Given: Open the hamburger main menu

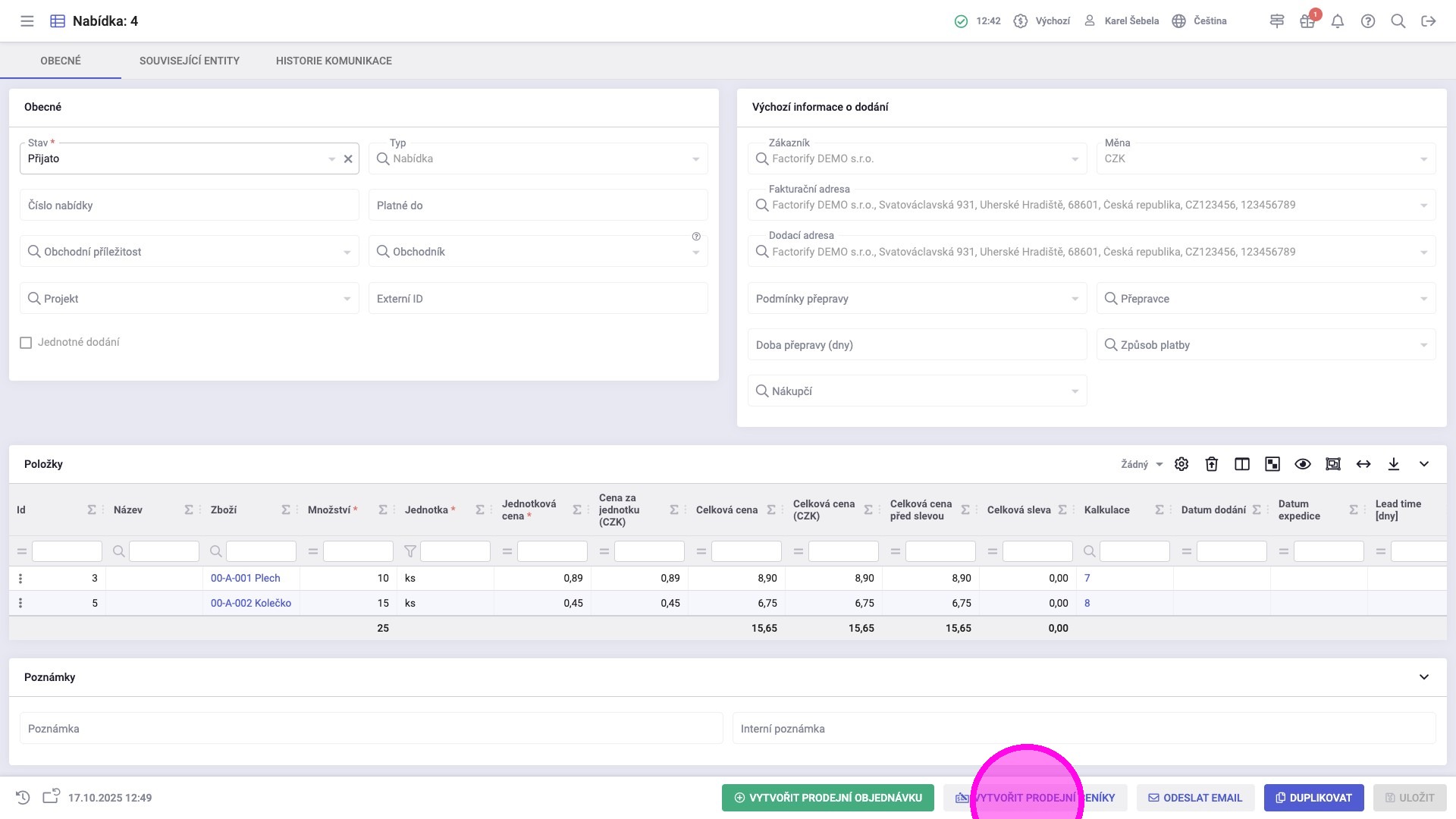Looking at the screenshot, I should coord(27,21).
